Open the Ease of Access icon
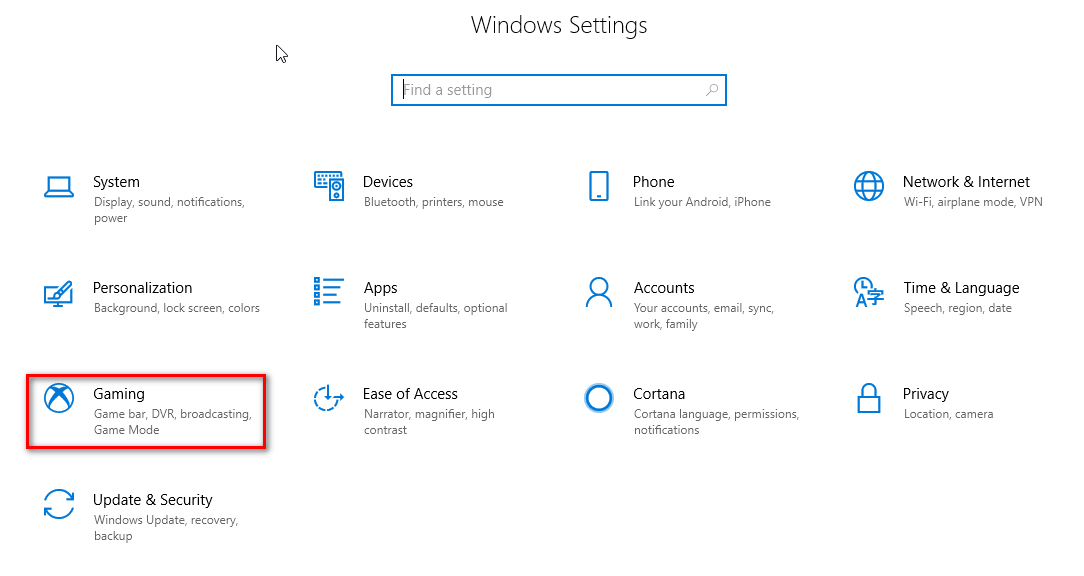This screenshot has width=1084, height=576. pos(329,398)
